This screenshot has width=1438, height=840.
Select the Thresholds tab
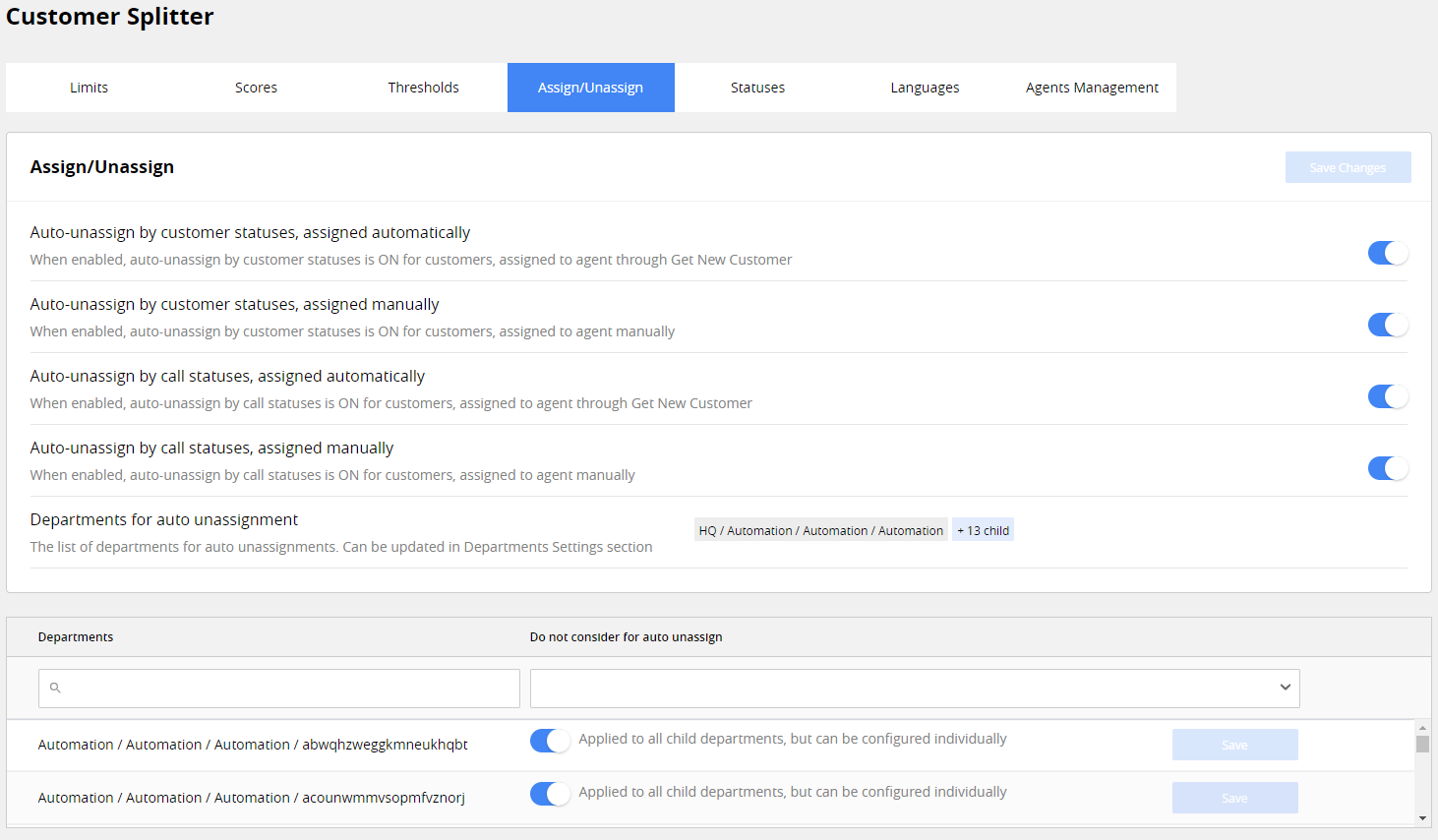pos(423,87)
